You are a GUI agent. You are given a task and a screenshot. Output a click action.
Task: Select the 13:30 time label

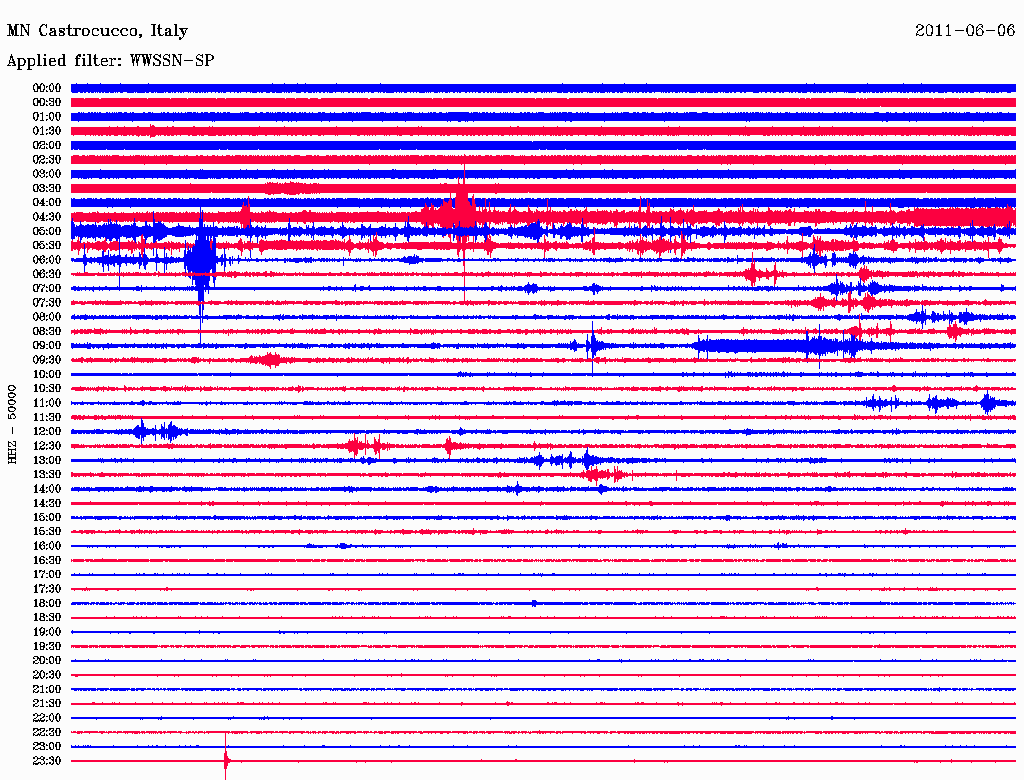pyautogui.click(x=47, y=474)
